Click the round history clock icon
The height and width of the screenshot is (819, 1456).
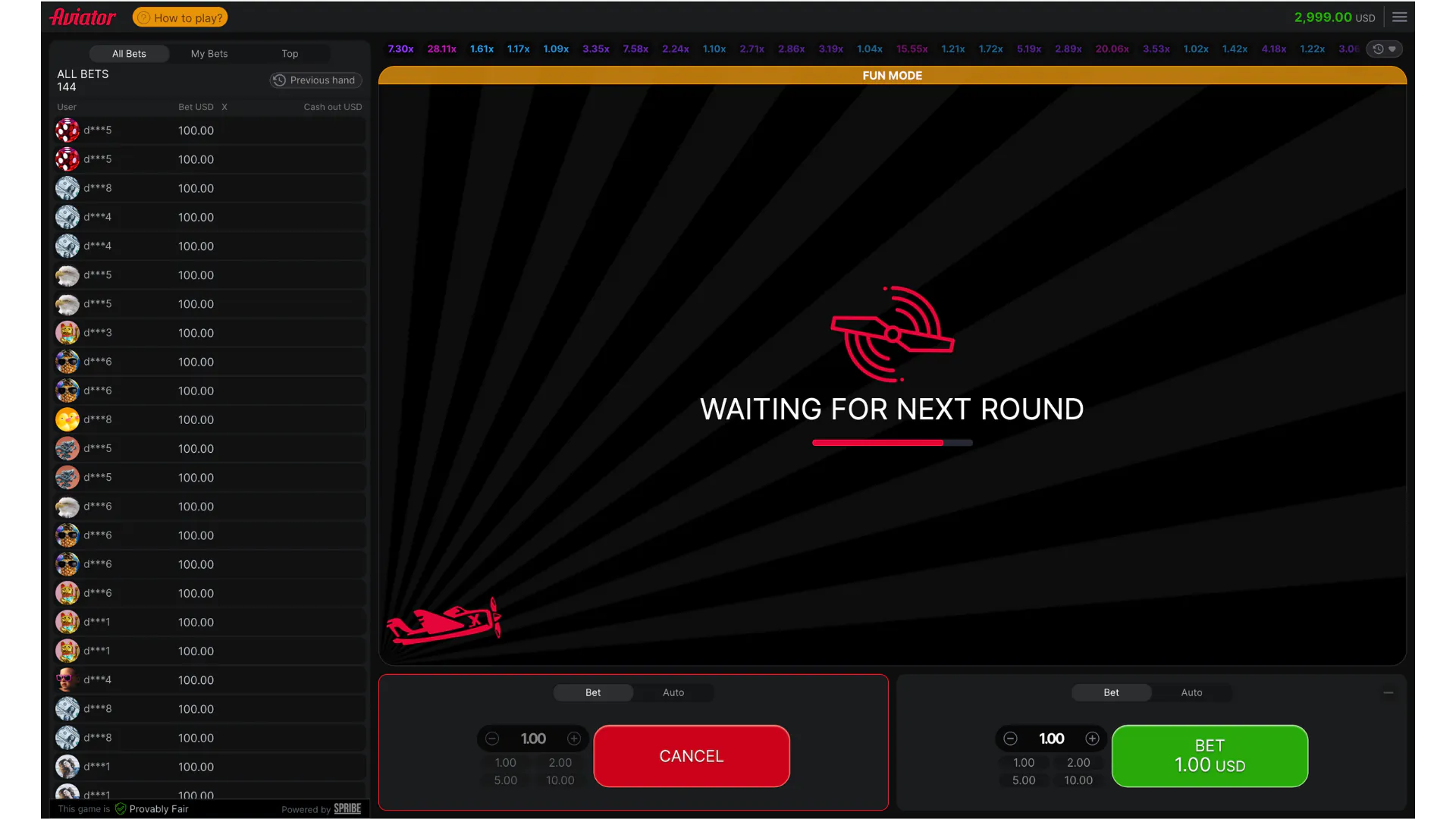point(1378,49)
